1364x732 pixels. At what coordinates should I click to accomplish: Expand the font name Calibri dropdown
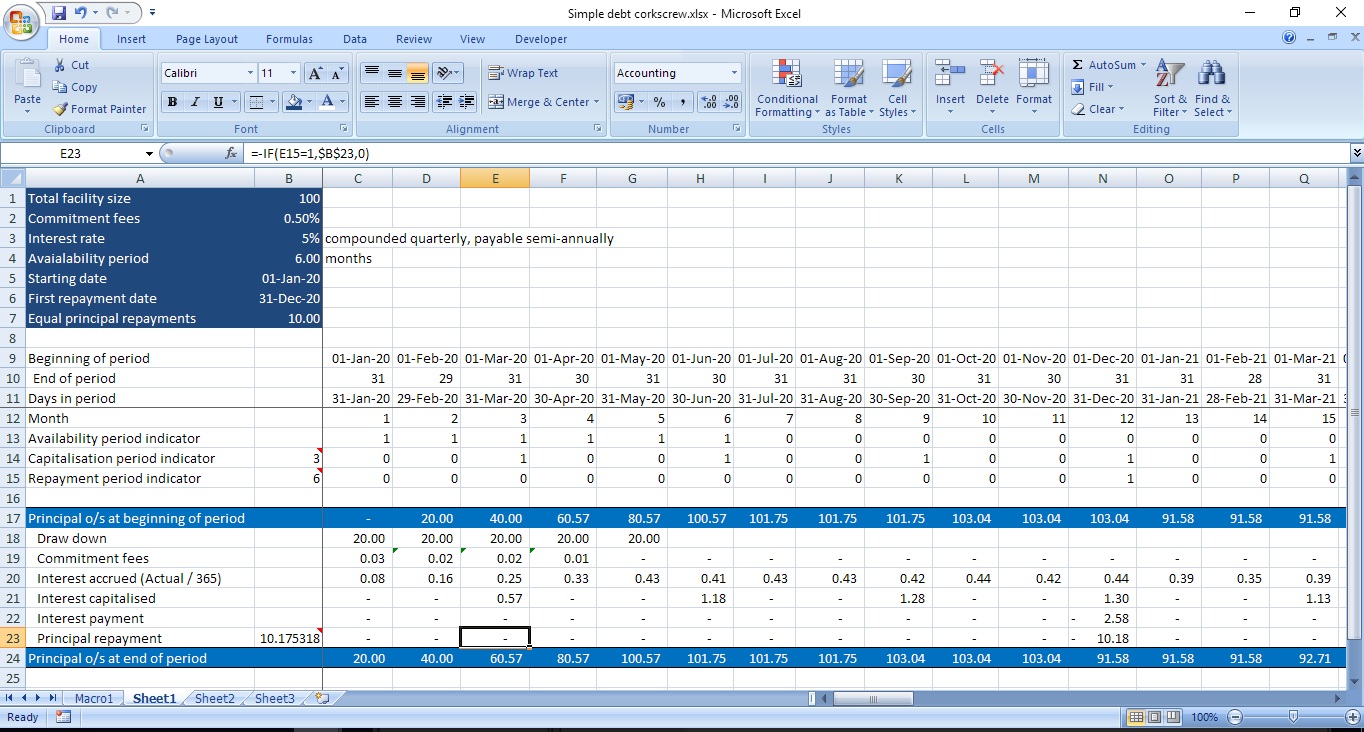pyautogui.click(x=250, y=73)
